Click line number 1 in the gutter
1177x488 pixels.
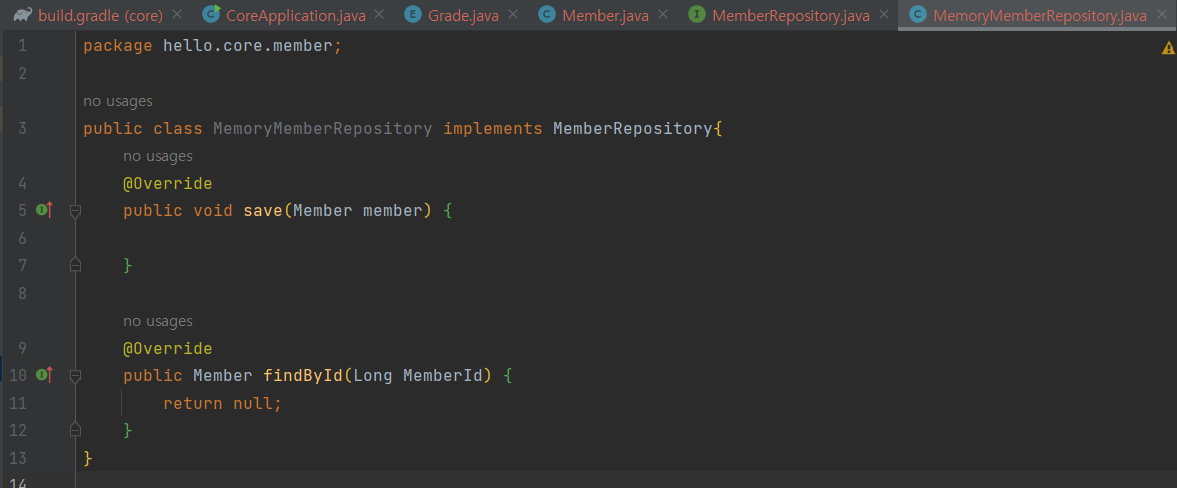click(21, 46)
